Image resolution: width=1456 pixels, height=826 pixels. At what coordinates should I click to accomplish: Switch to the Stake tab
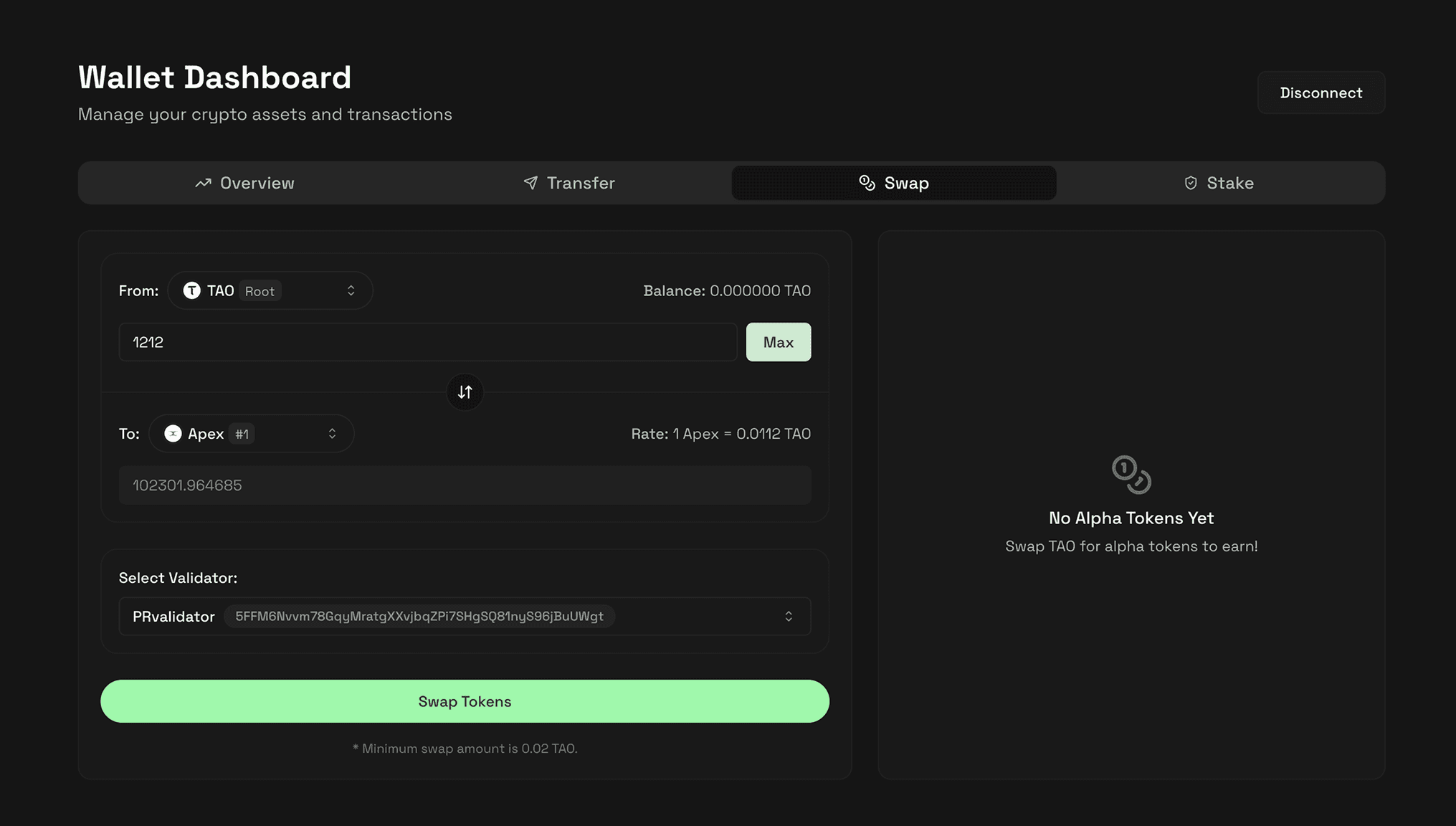(1219, 183)
